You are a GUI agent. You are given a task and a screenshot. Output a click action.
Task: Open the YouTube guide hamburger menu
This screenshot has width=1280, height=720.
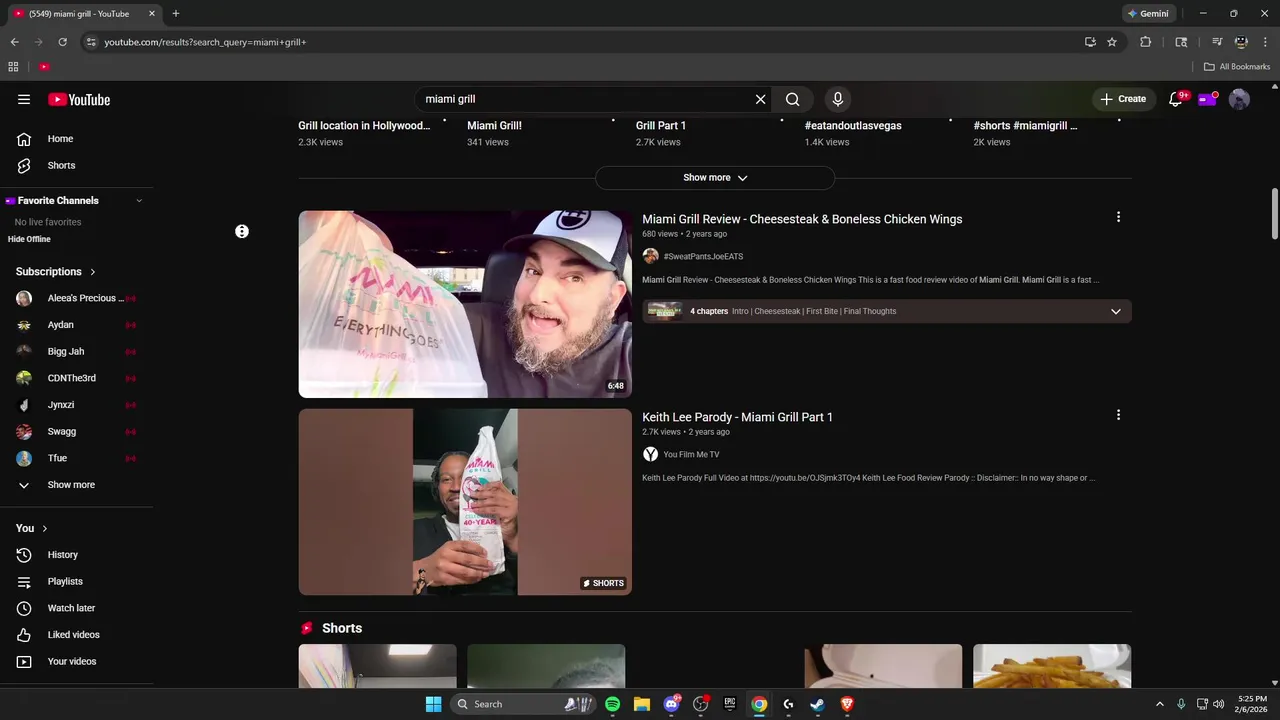[x=24, y=99]
